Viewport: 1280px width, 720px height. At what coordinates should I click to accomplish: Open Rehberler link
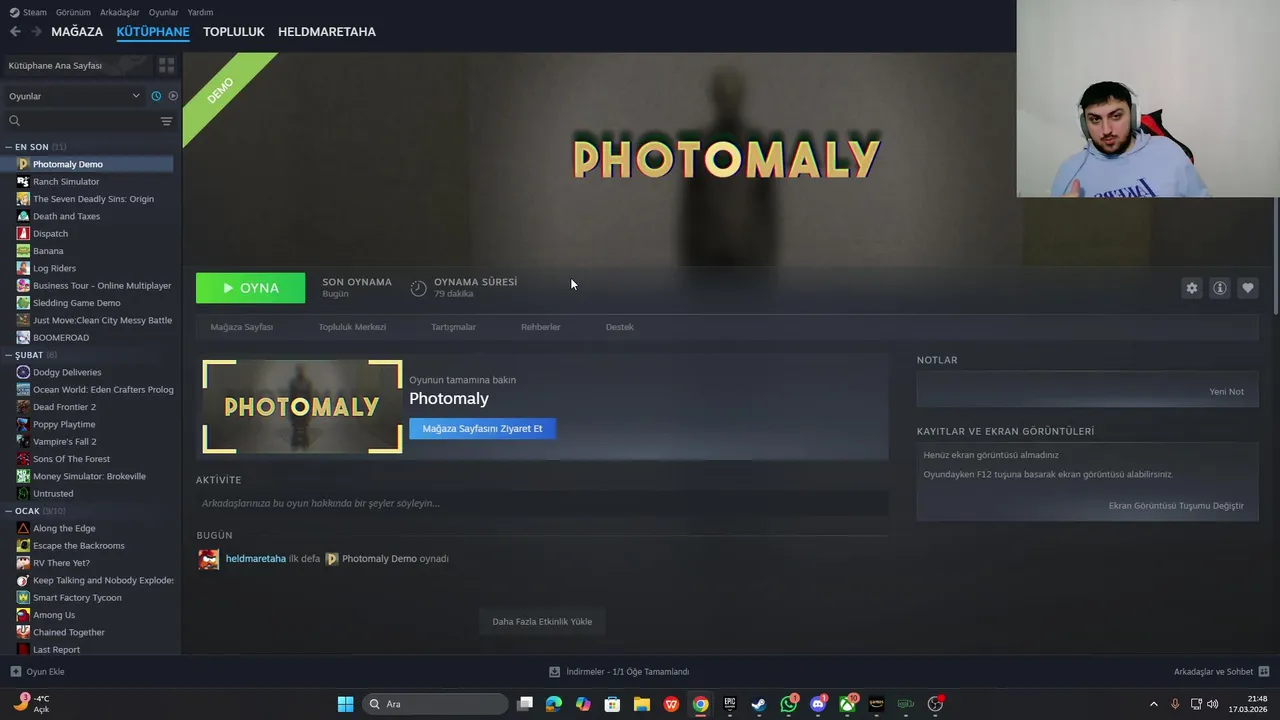click(x=540, y=327)
